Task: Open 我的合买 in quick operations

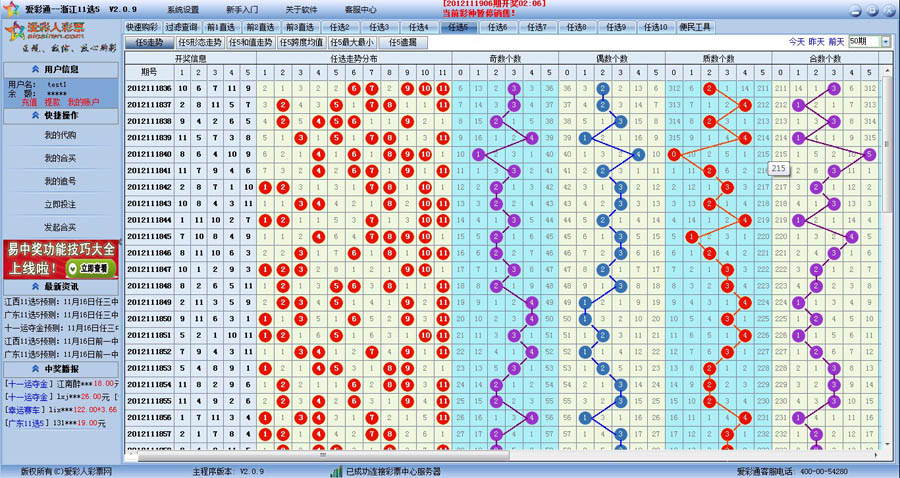Action: point(60,158)
